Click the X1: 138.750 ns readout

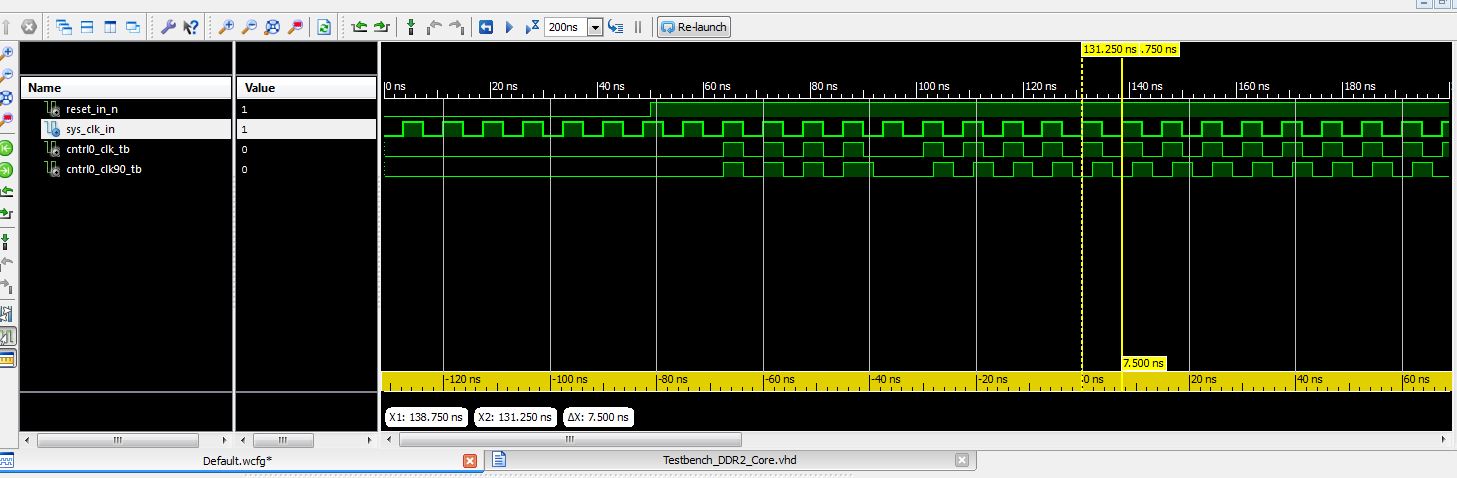(425, 417)
